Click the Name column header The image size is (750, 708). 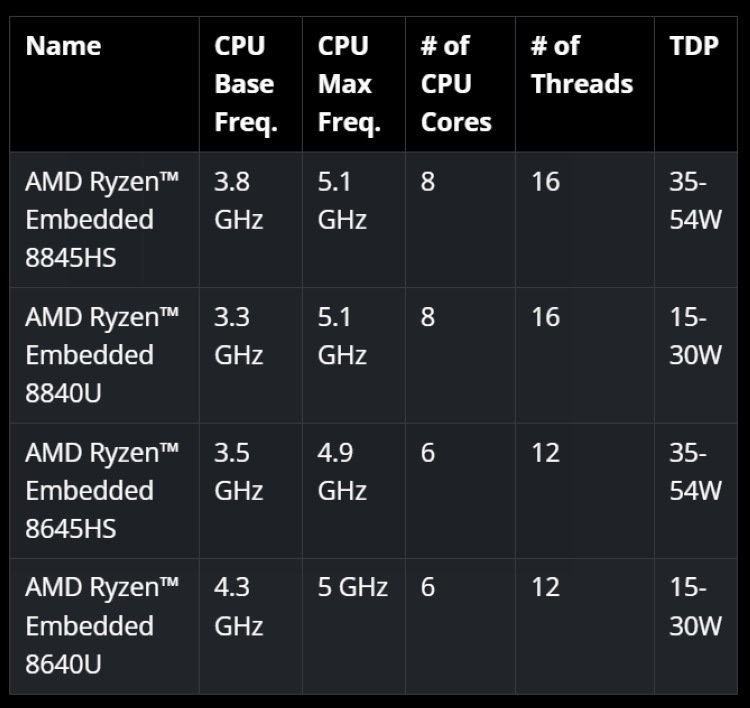63,46
